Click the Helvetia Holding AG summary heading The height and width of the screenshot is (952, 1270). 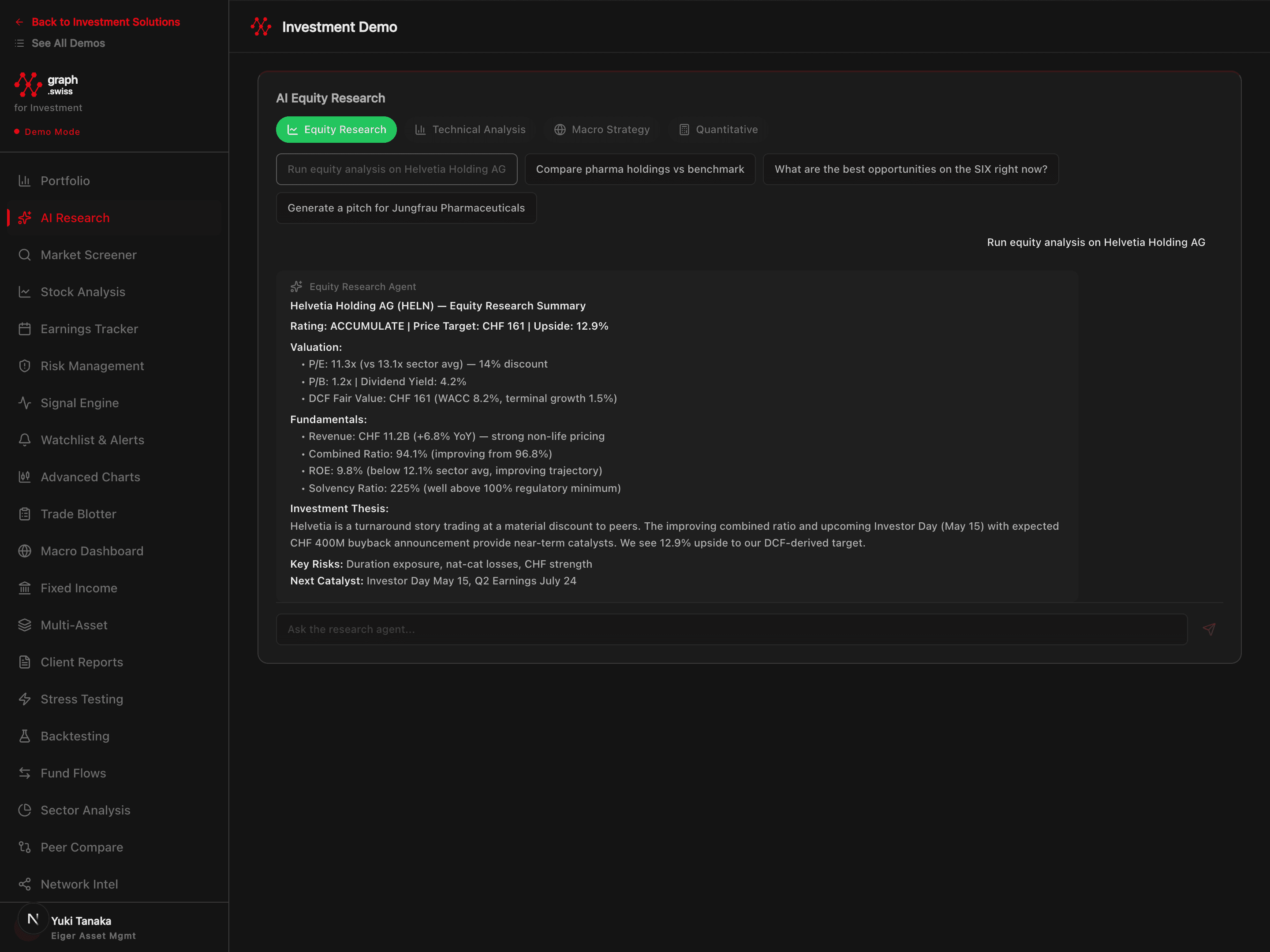(437, 306)
